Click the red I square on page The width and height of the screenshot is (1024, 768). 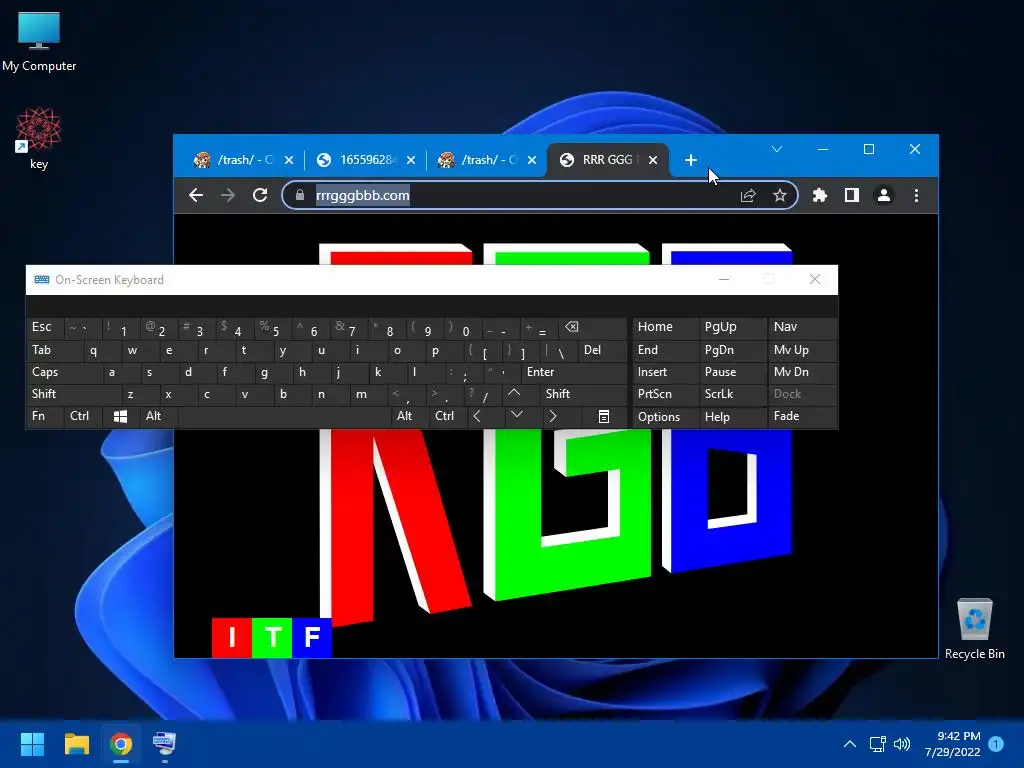pyautogui.click(x=232, y=637)
